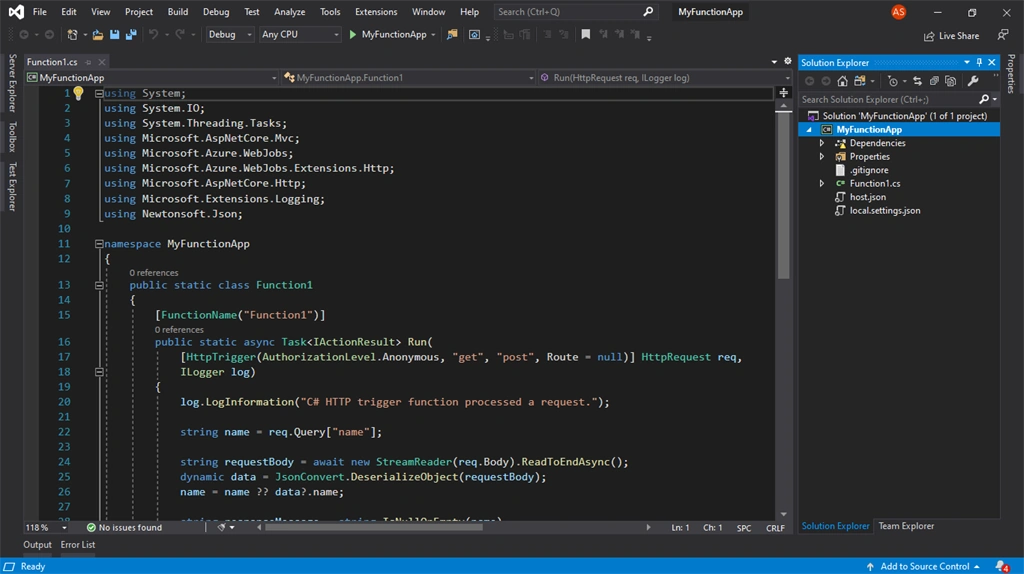Click the lightbulb quick actions icon
The height and width of the screenshot is (574, 1024).
pyautogui.click(x=78, y=93)
